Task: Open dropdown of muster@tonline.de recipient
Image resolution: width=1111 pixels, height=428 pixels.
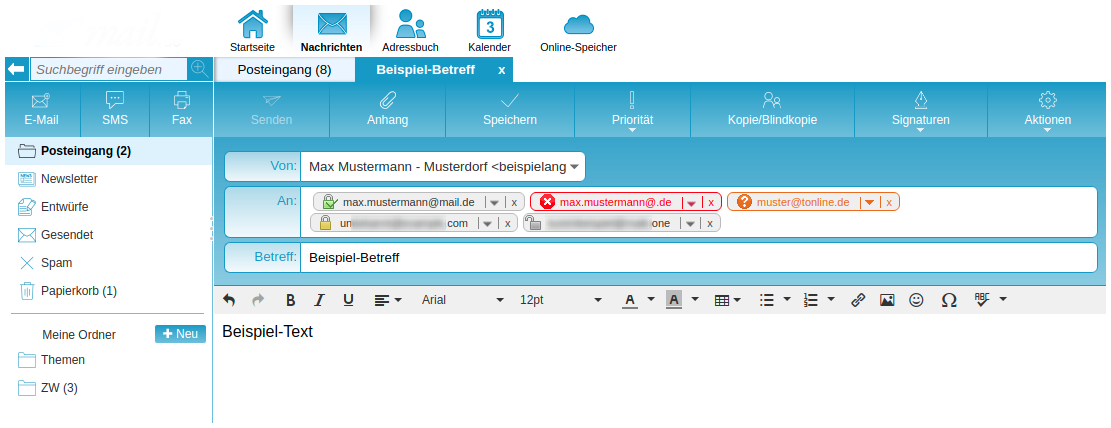Action: (869, 202)
